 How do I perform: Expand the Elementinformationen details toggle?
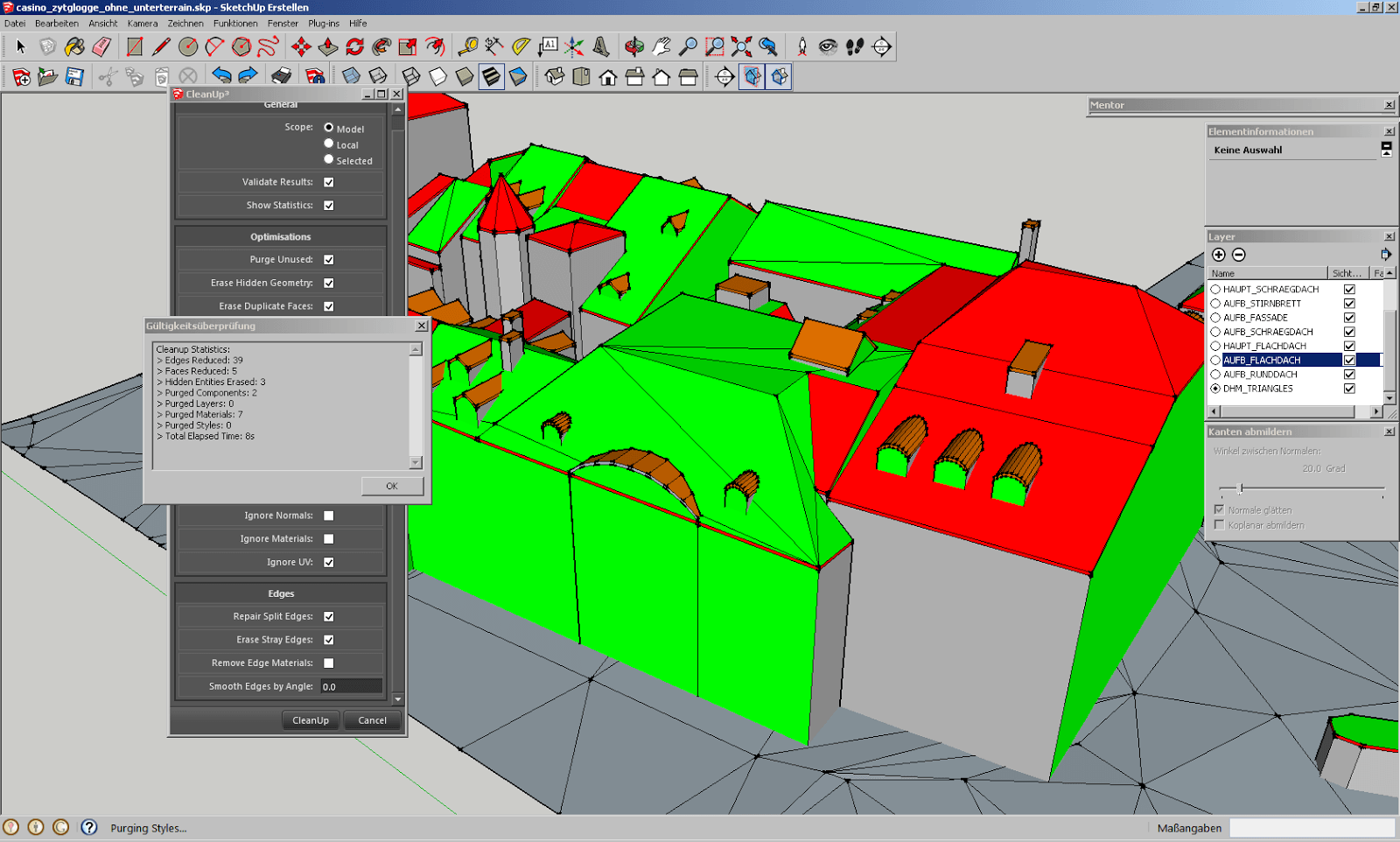1386,150
